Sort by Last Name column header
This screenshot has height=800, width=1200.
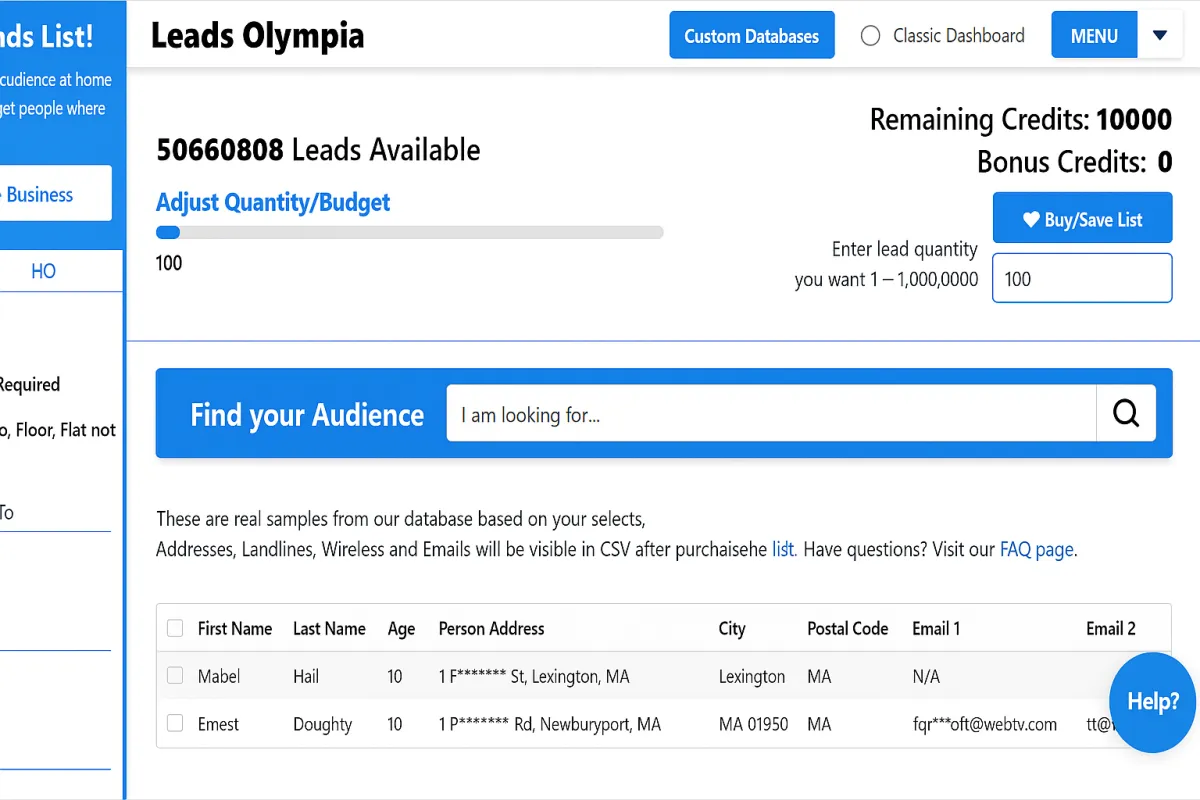pyautogui.click(x=329, y=629)
